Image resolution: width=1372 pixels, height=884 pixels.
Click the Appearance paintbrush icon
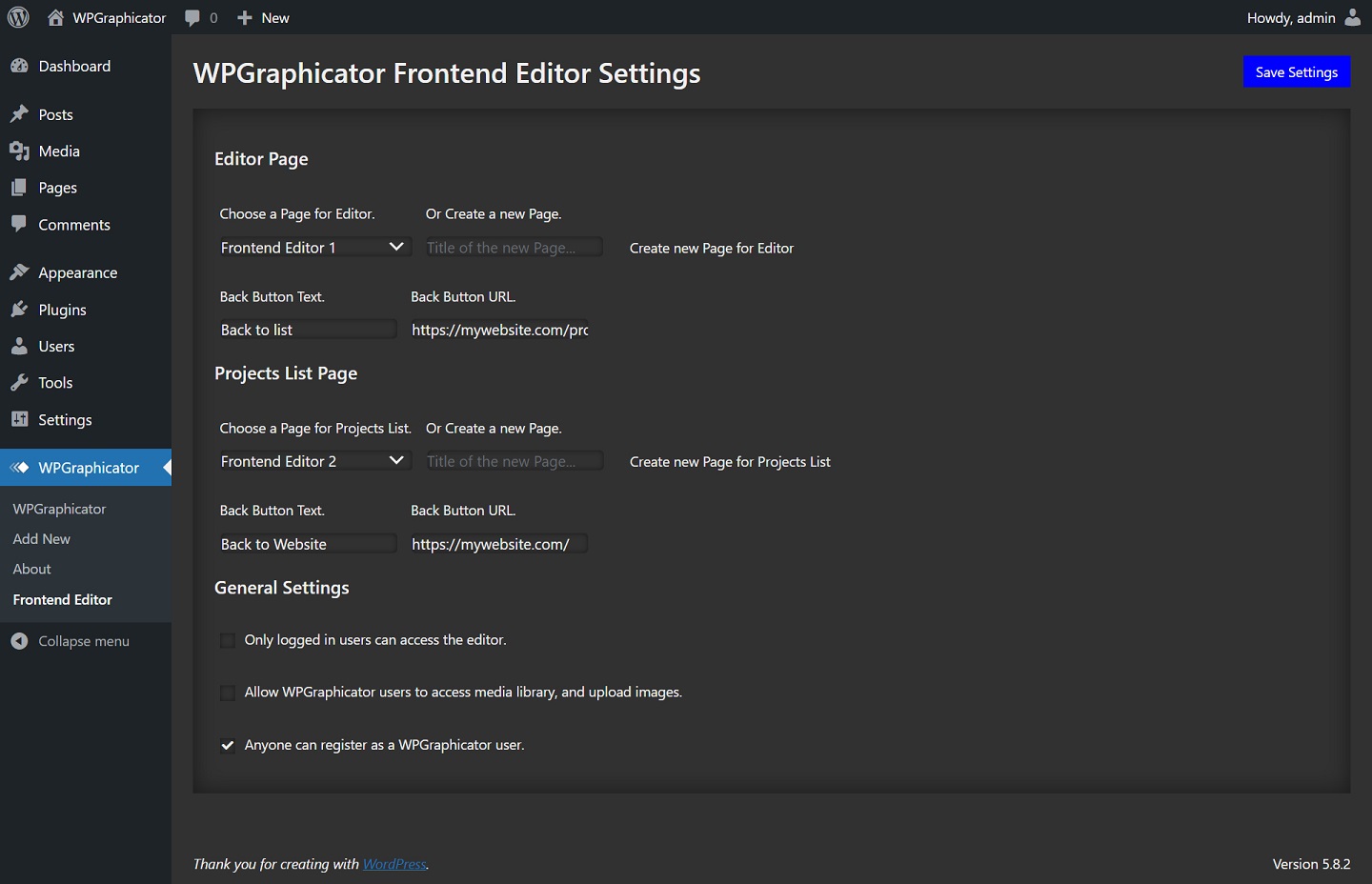coord(19,272)
